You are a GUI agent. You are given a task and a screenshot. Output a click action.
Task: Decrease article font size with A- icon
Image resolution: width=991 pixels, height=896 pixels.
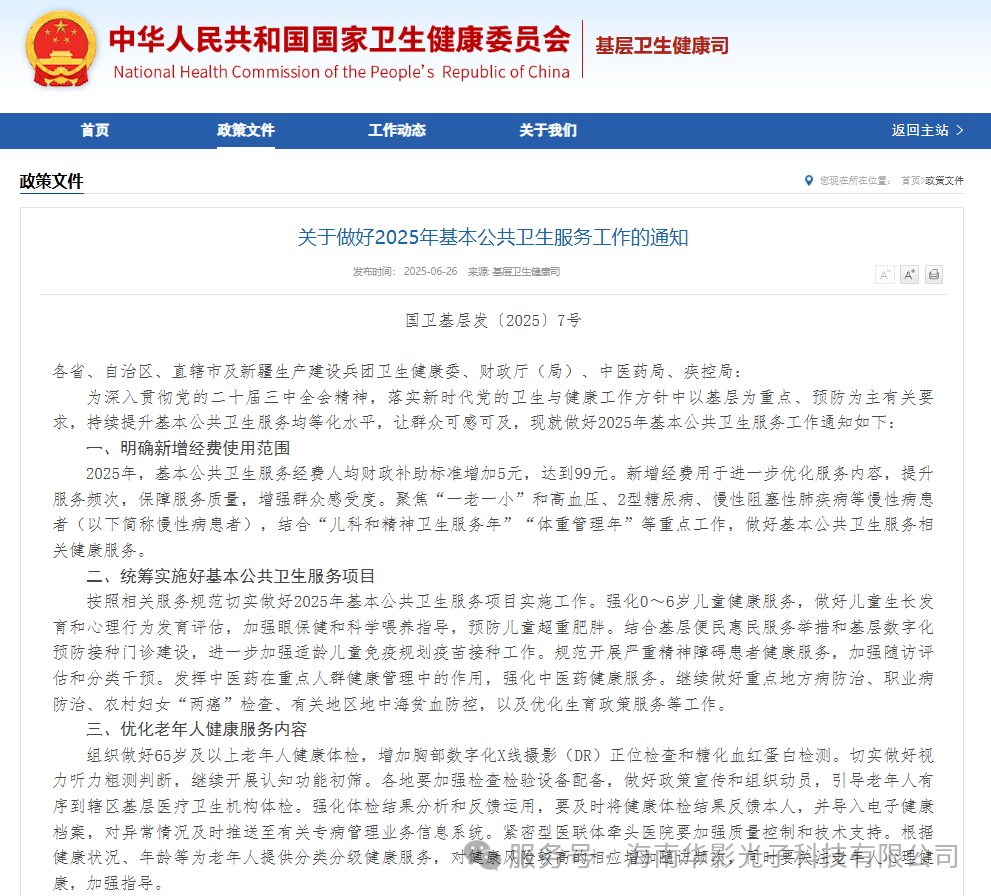point(884,275)
